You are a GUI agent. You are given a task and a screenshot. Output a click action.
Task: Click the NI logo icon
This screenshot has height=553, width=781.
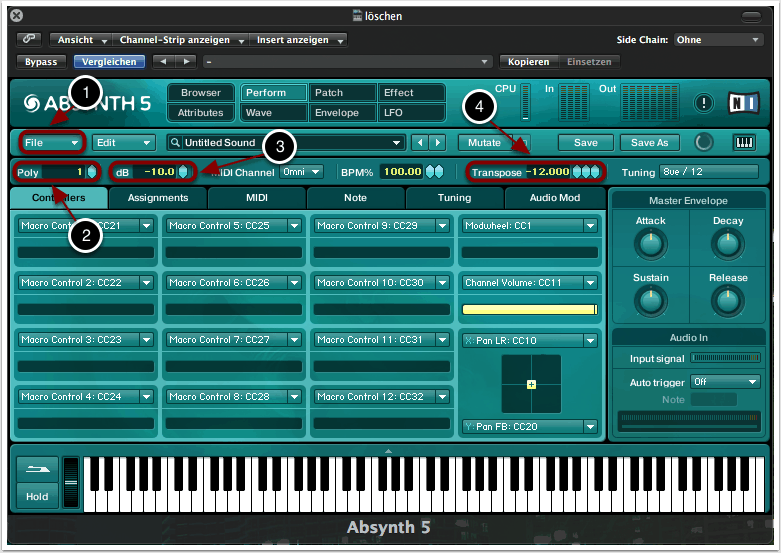click(x=741, y=102)
